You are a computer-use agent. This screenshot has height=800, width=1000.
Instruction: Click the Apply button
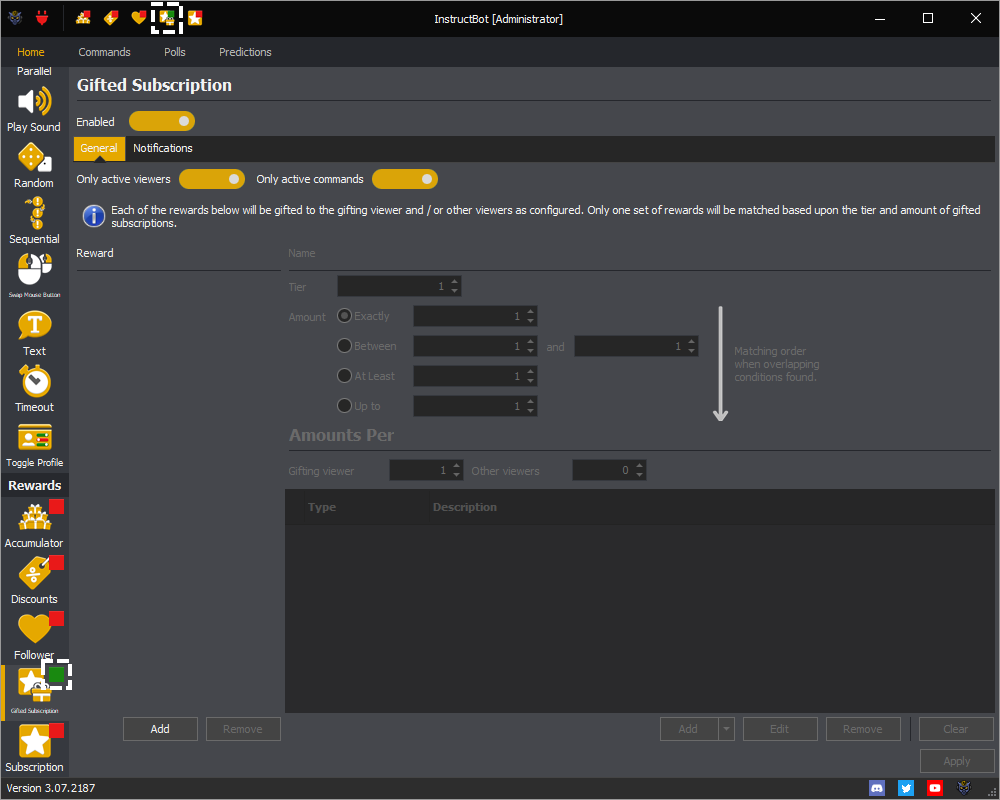click(x=957, y=760)
